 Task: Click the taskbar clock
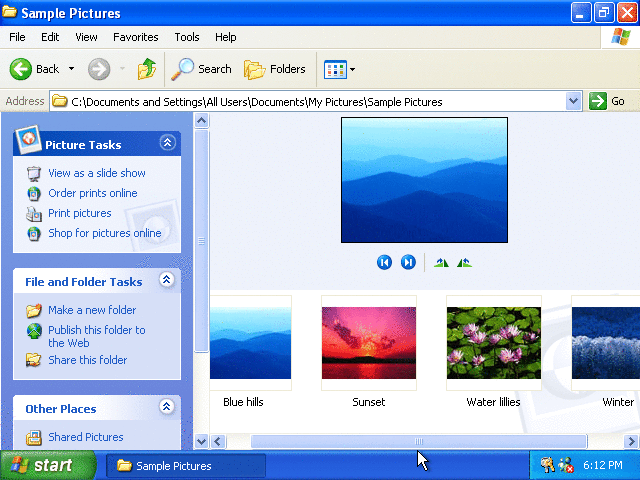click(x=602, y=465)
